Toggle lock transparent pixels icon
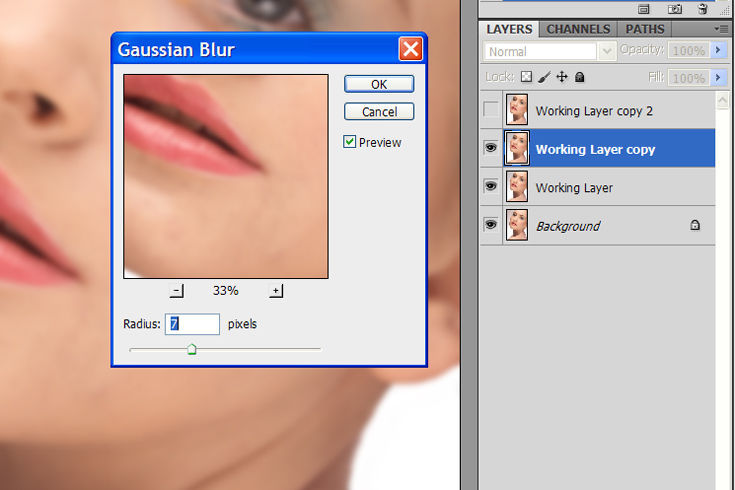The height and width of the screenshot is (490, 735). [x=526, y=77]
